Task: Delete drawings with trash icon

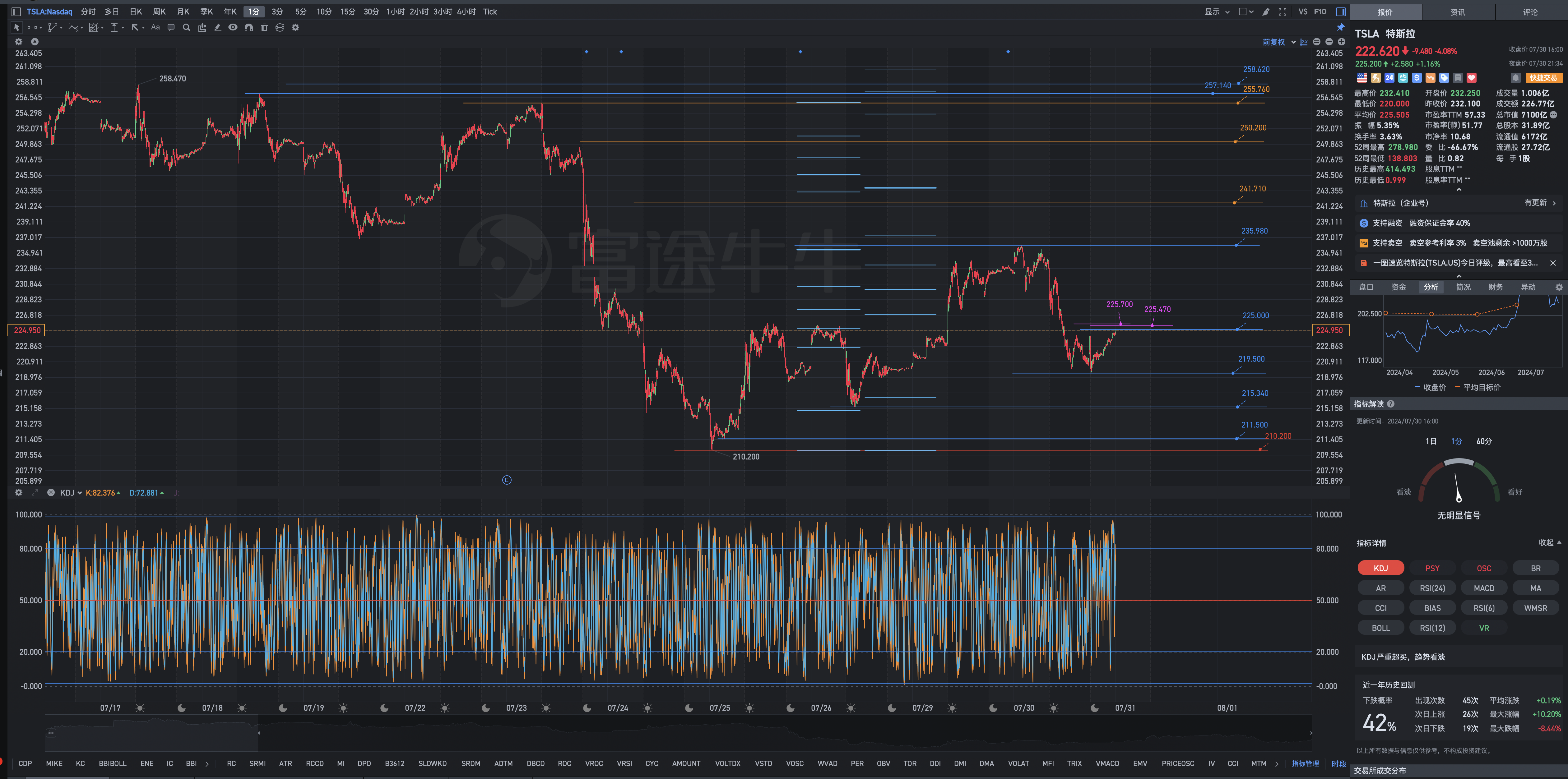Action: tap(264, 27)
